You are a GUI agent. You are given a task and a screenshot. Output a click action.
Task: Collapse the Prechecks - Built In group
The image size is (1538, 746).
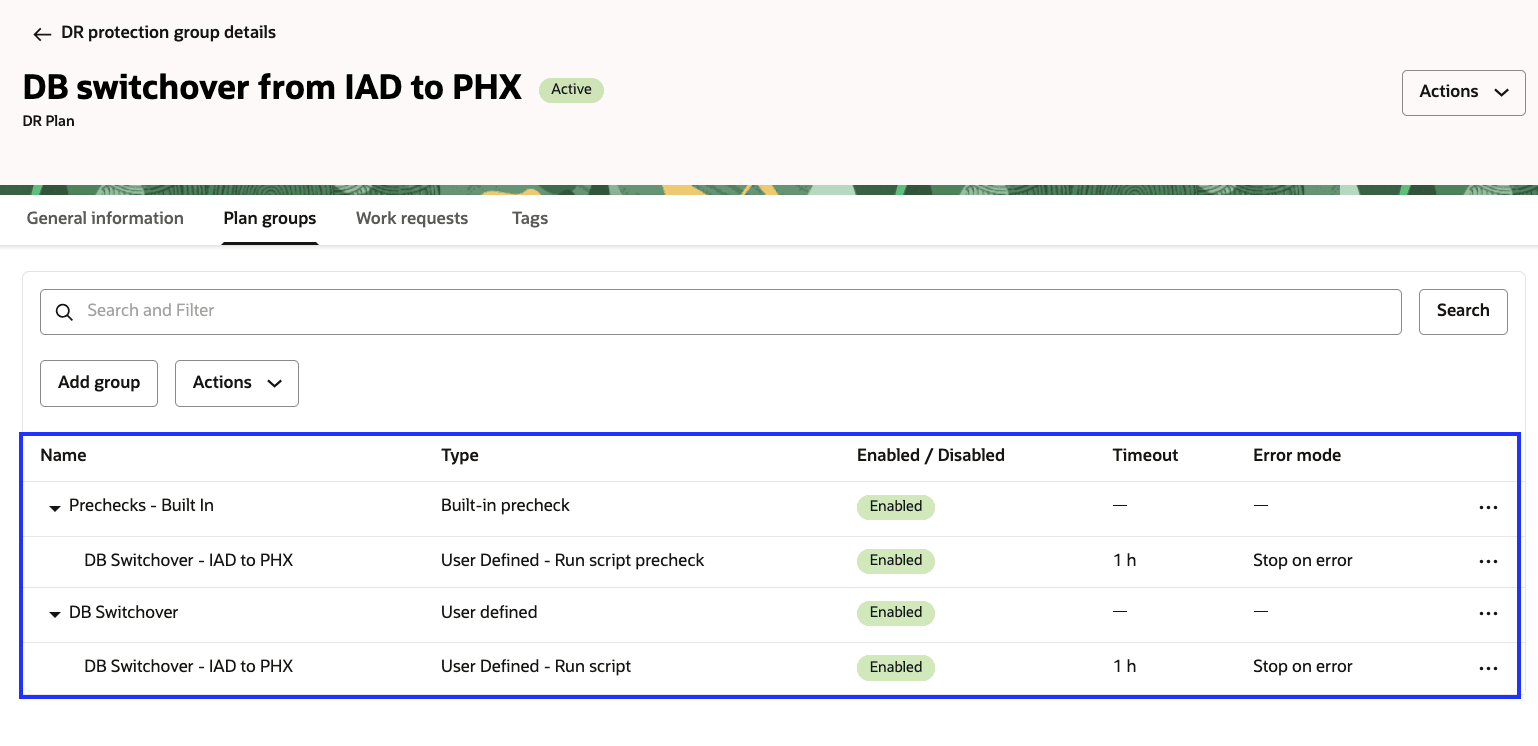[x=55, y=507]
